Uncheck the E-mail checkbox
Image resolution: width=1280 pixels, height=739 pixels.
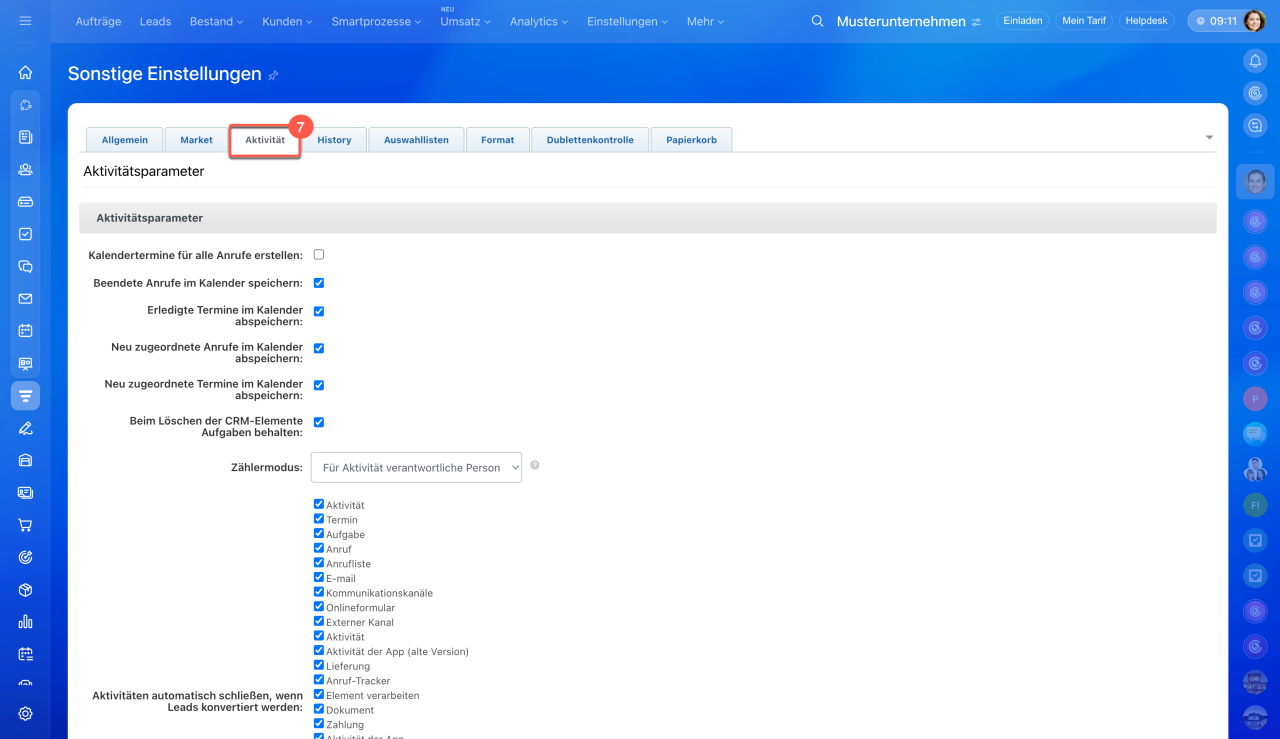319,577
